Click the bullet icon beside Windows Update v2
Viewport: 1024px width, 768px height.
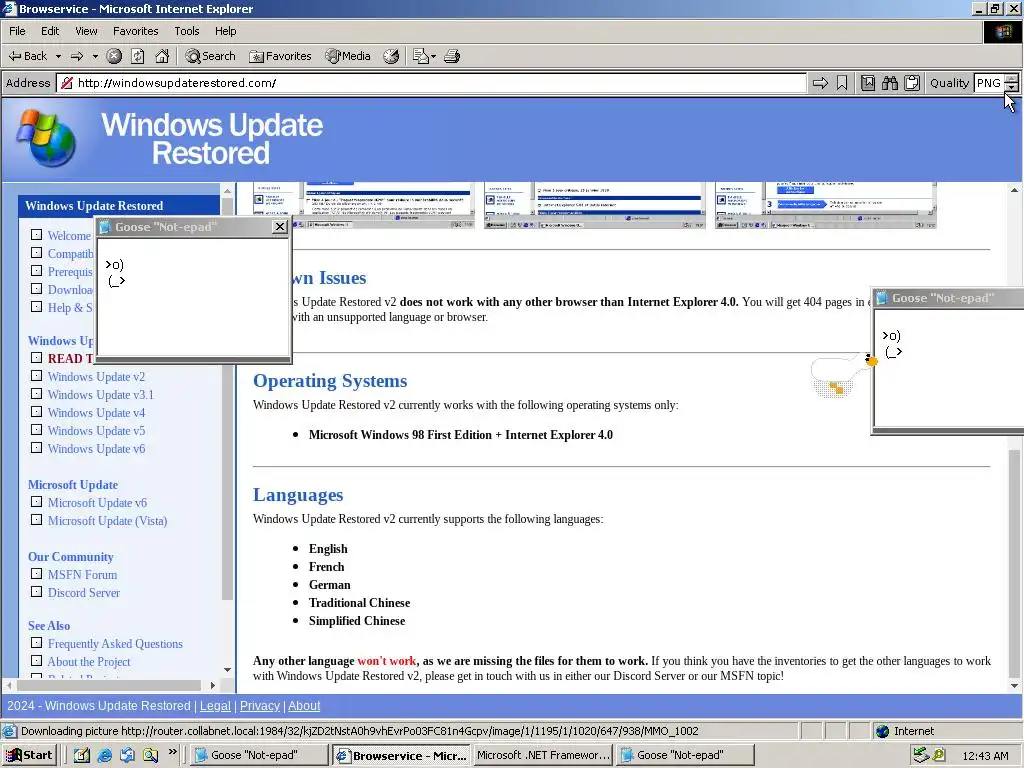pyautogui.click(x=37, y=376)
